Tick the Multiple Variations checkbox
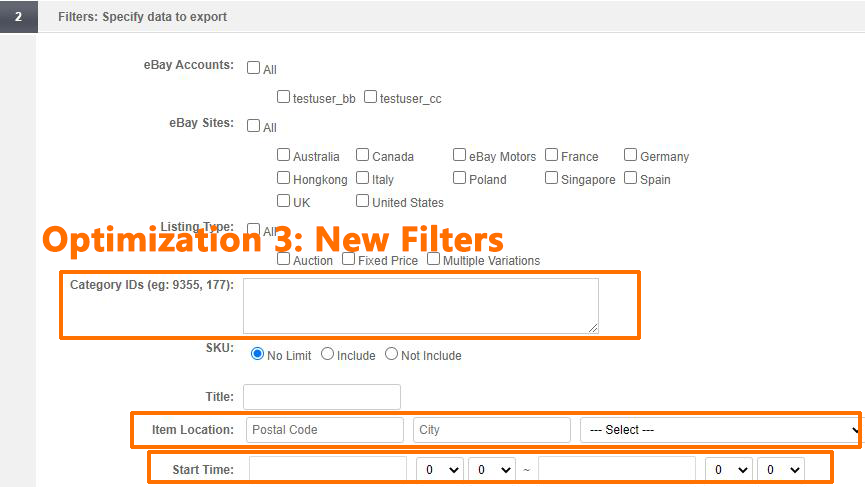The width and height of the screenshot is (865, 487). tap(434, 259)
